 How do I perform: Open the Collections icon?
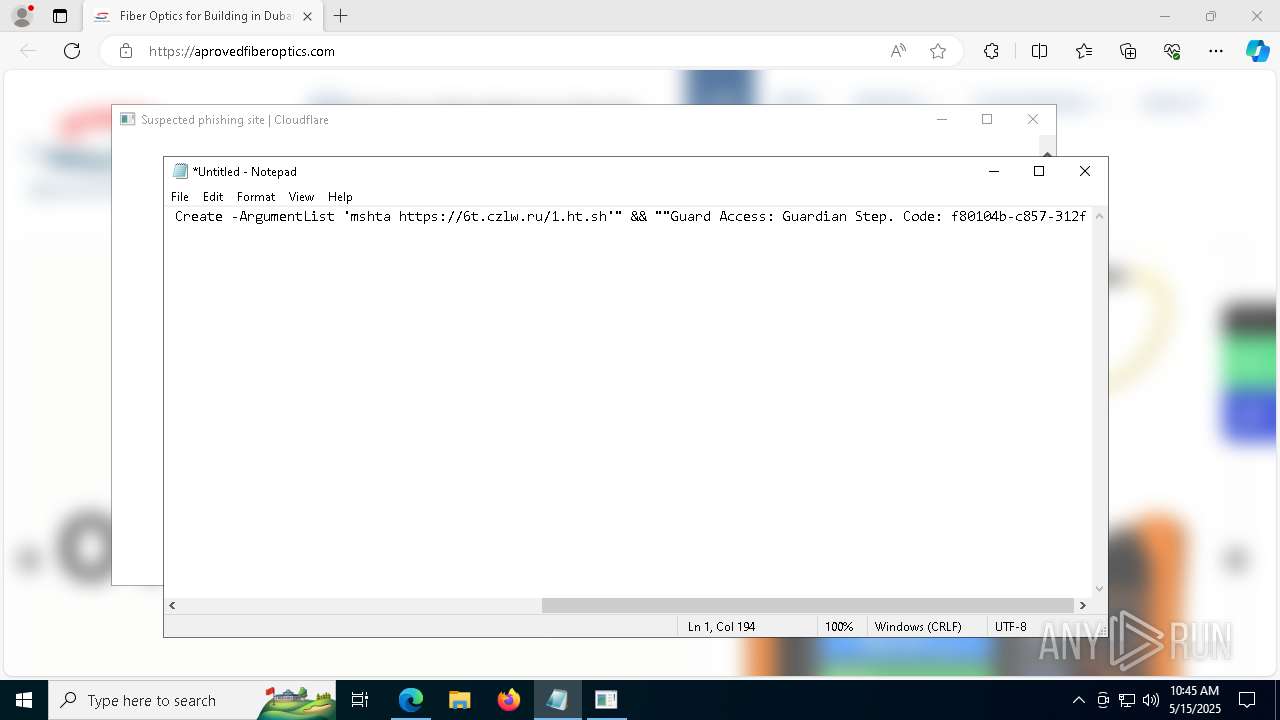[x=1128, y=51]
